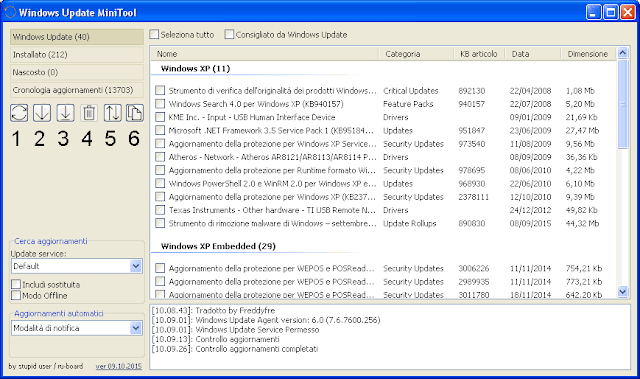Open the ver 09.10.2015 link
Screen dimensions: 640x379
click(x=118, y=366)
